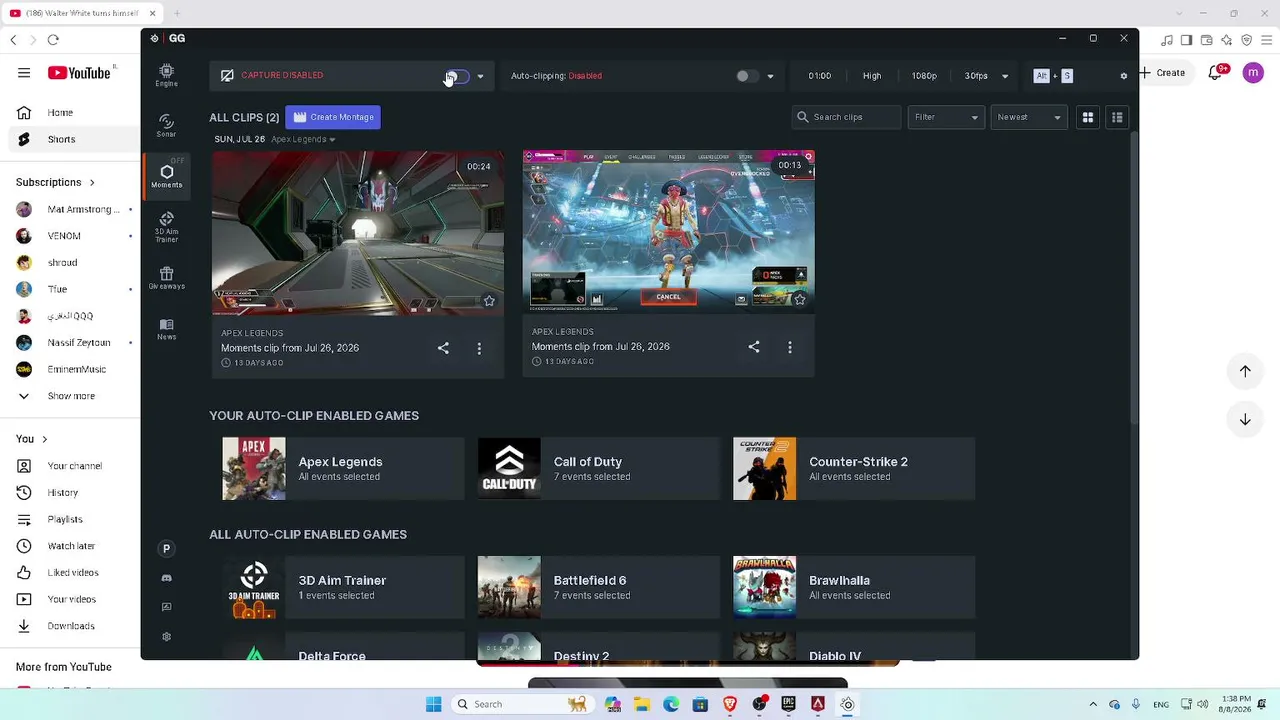Viewport: 1280px width, 720px height.
Task: Expand Show more under subscriptions
Action: click(x=70, y=396)
